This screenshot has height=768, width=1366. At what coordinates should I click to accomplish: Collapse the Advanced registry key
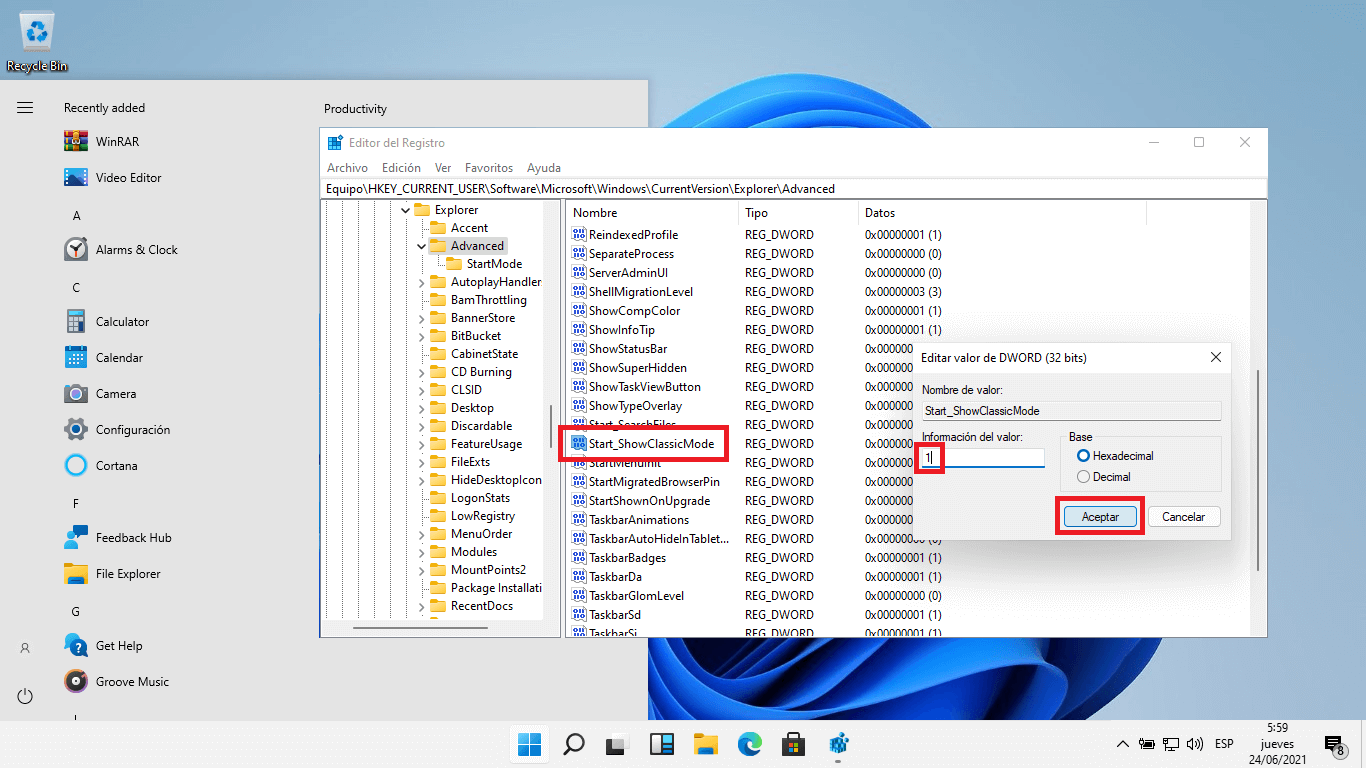click(x=421, y=246)
